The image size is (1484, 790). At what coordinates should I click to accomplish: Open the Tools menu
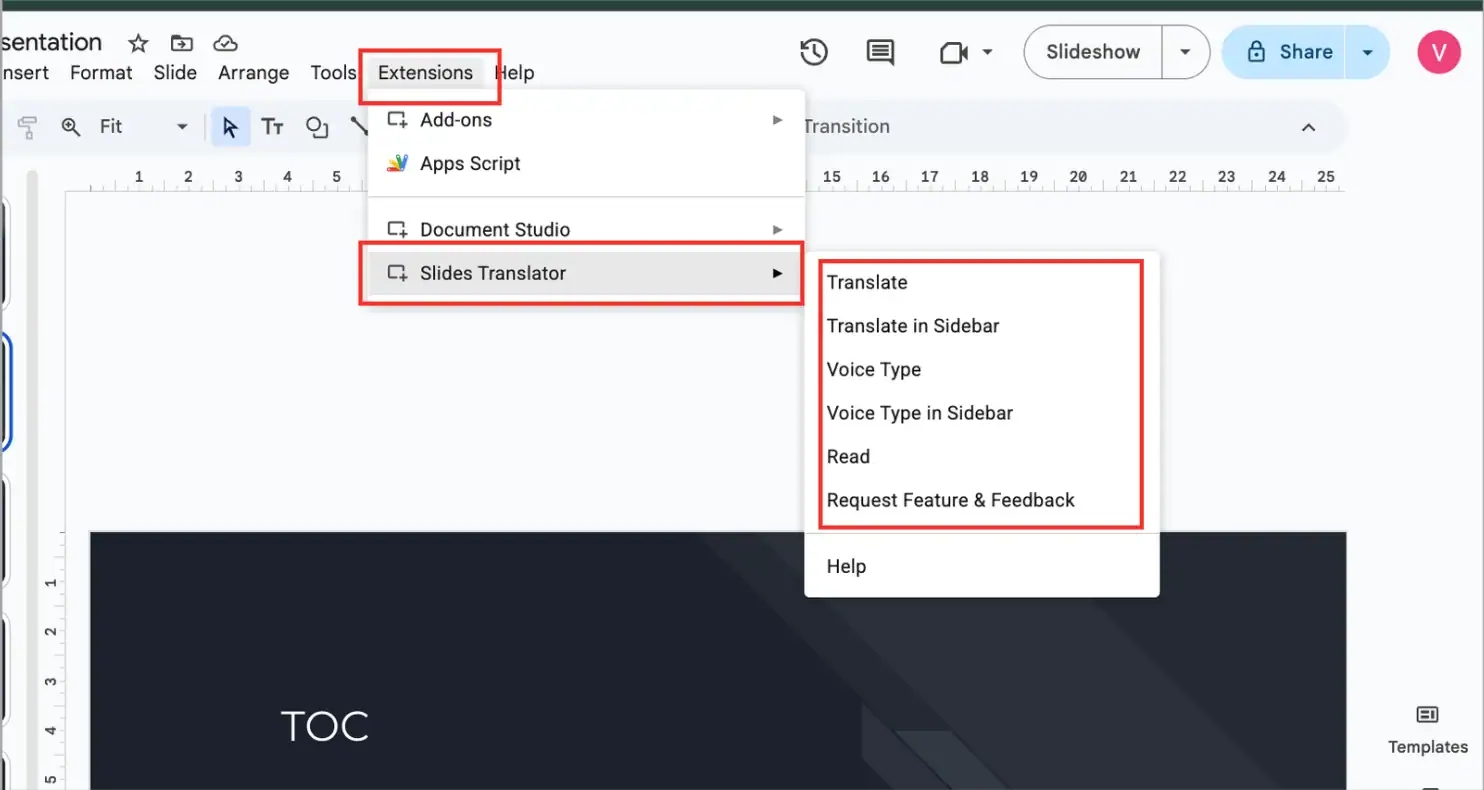(333, 72)
